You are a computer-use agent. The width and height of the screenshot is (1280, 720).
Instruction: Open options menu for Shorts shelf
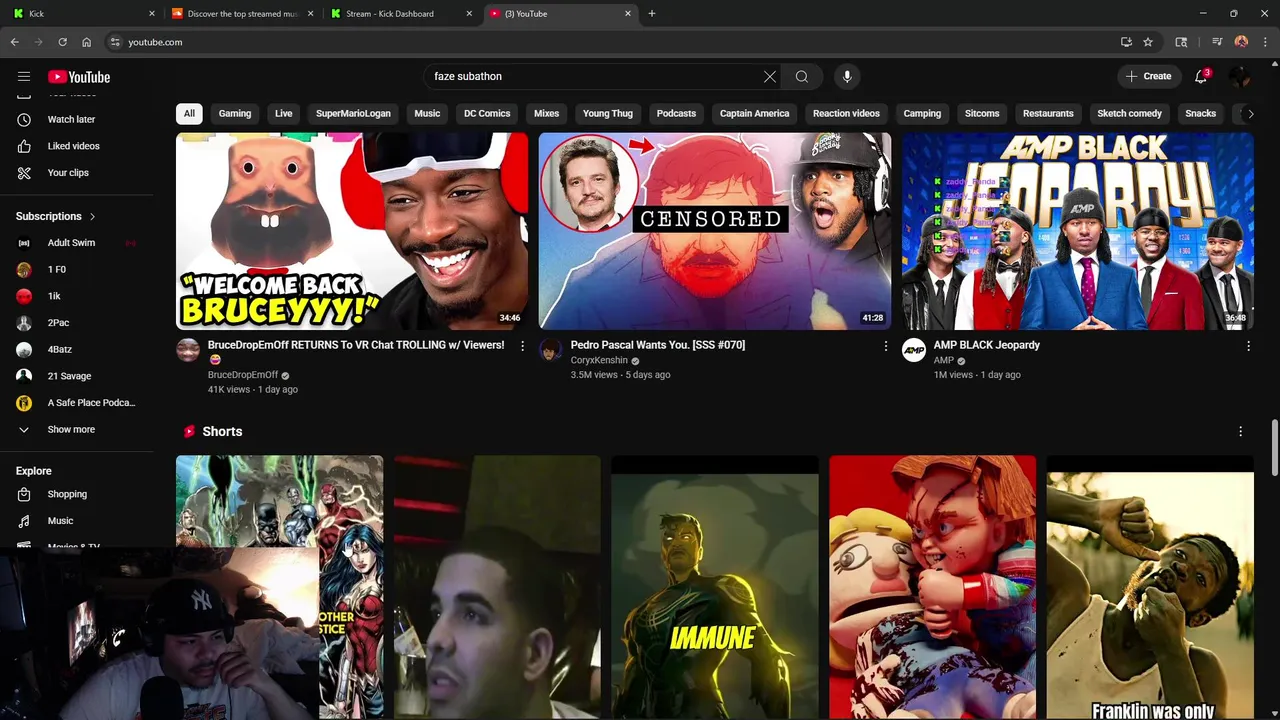tap(1240, 431)
